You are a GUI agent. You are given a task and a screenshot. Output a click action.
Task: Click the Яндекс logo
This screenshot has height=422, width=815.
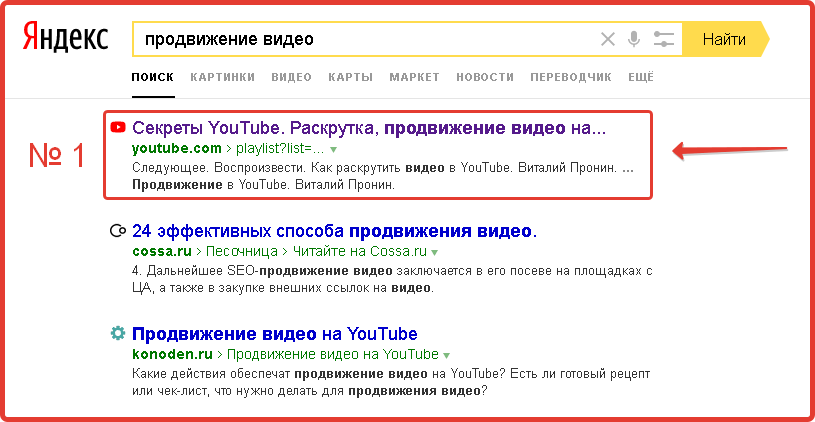[65, 38]
